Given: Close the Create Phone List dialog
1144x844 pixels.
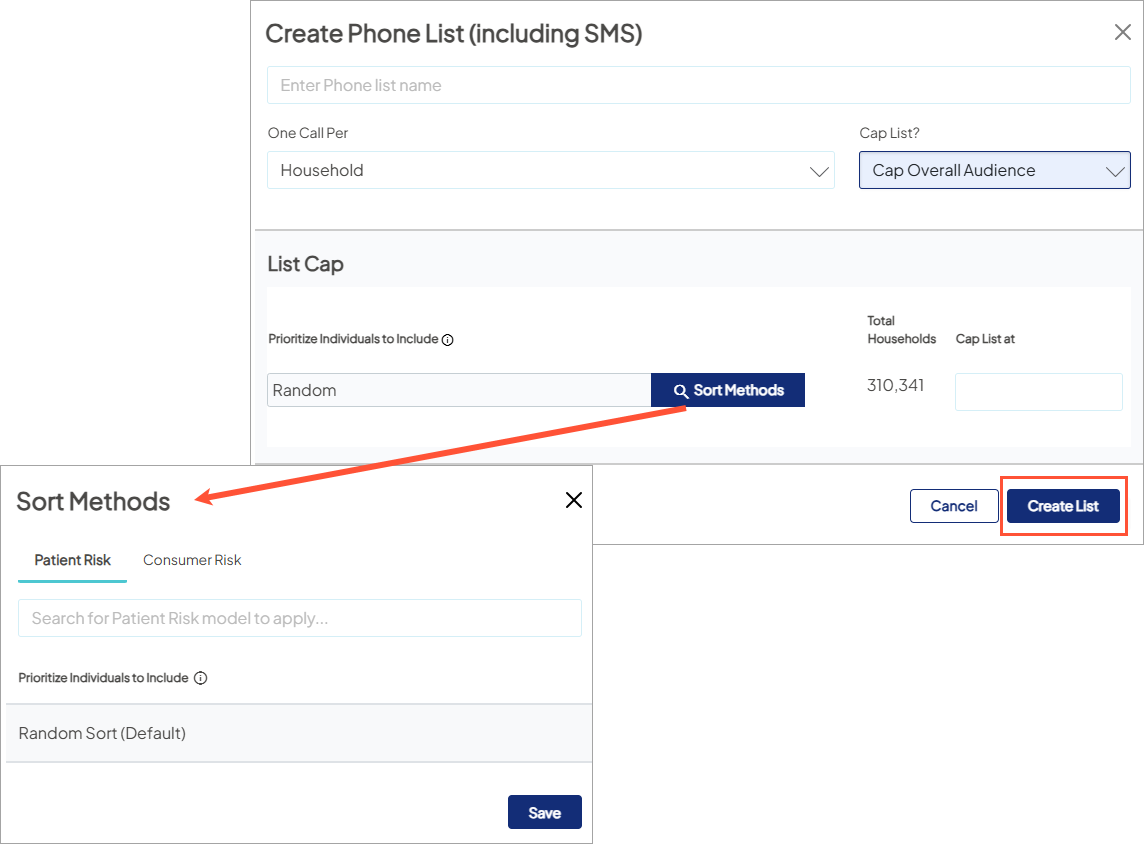Looking at the screenshot, I should [x=1121, y=32].
